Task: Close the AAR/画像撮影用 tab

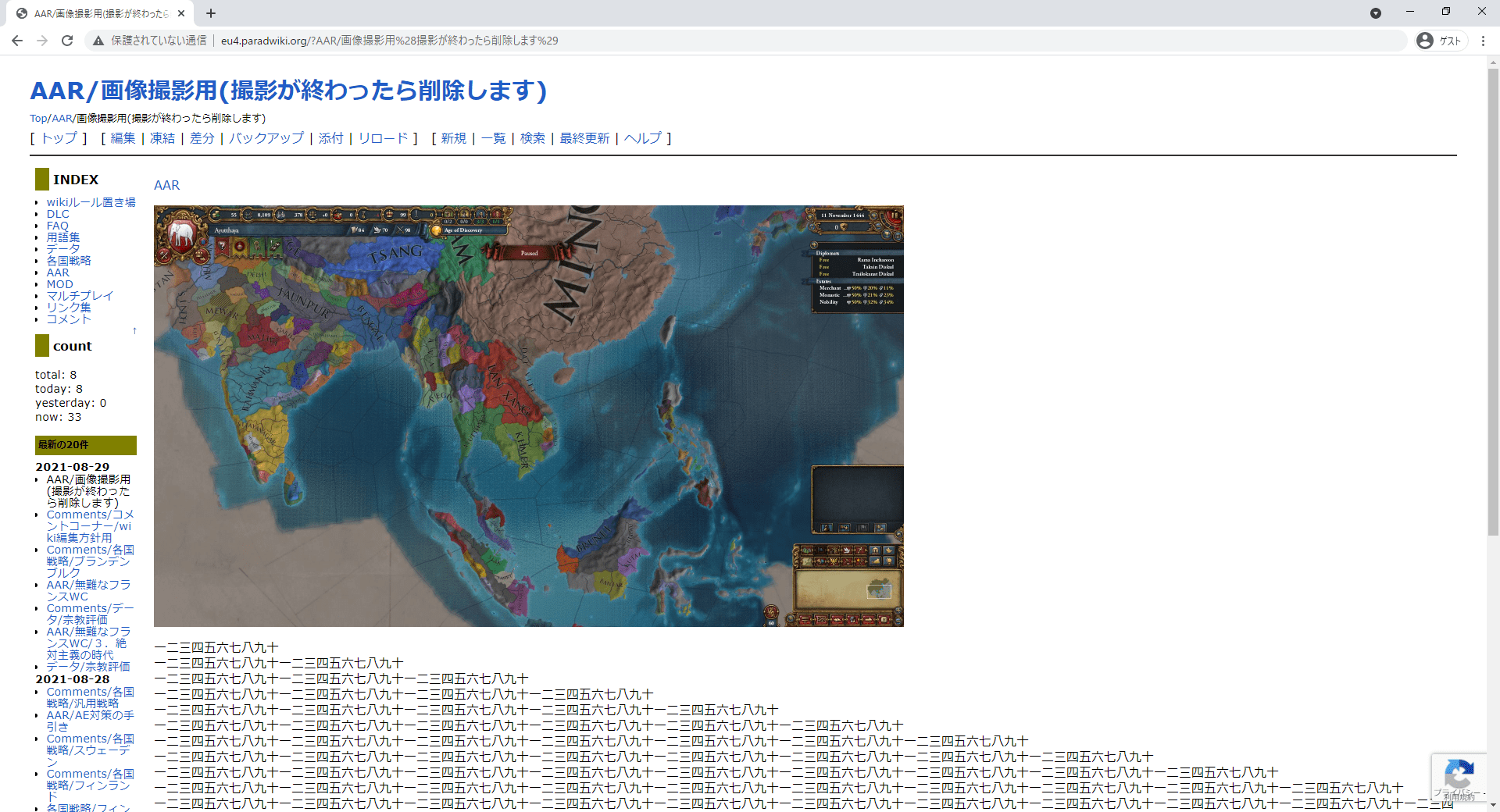Action: click(x=181, y=13)
